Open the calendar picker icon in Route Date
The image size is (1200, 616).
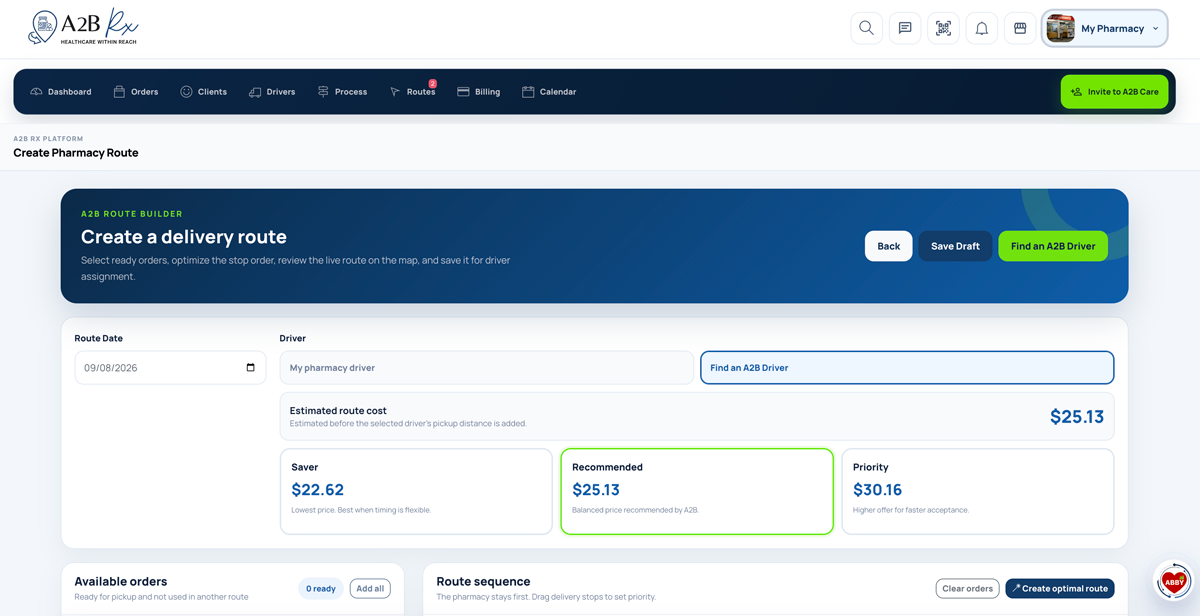tap(250, 367)
